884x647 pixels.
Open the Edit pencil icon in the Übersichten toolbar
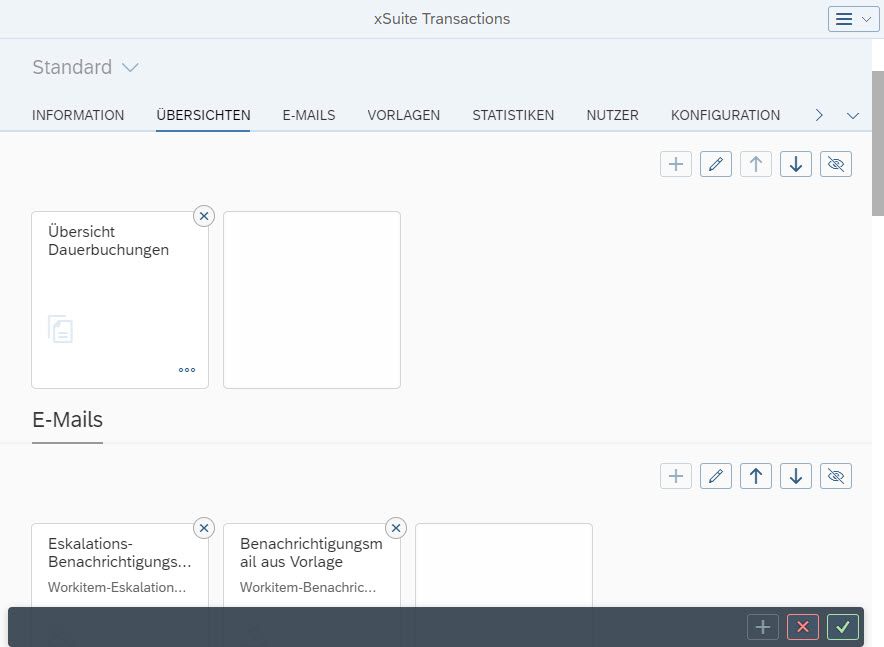[x=715, y=163]
